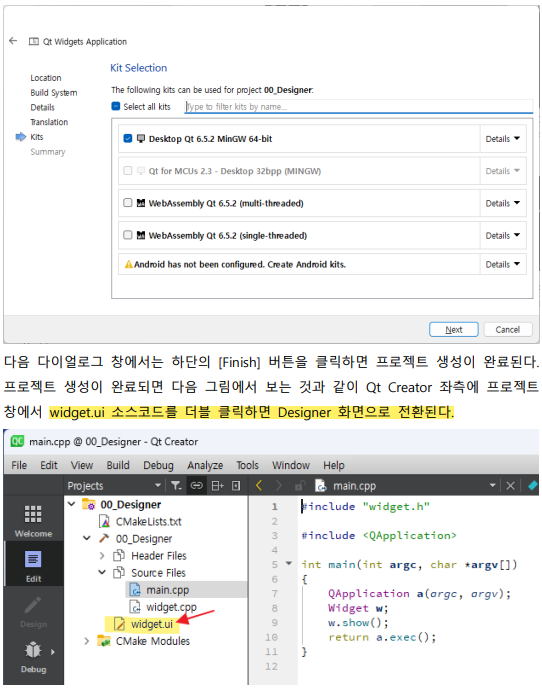Open Debug mode in sidebar
Screen dimensions: 542x693
point(33,657)
